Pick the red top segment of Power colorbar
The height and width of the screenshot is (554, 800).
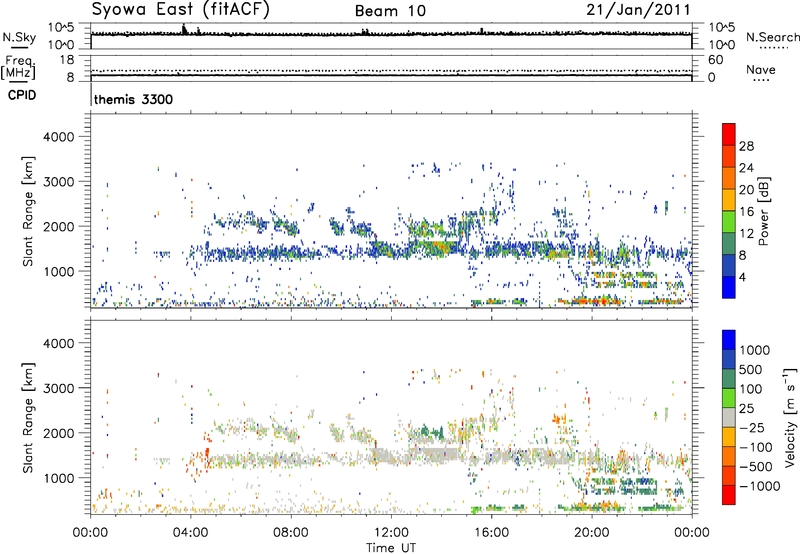coord(729,134)
